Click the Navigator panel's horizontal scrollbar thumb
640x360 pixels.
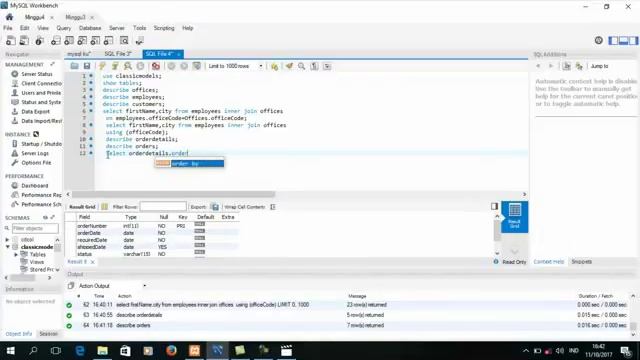coord(22,278)
